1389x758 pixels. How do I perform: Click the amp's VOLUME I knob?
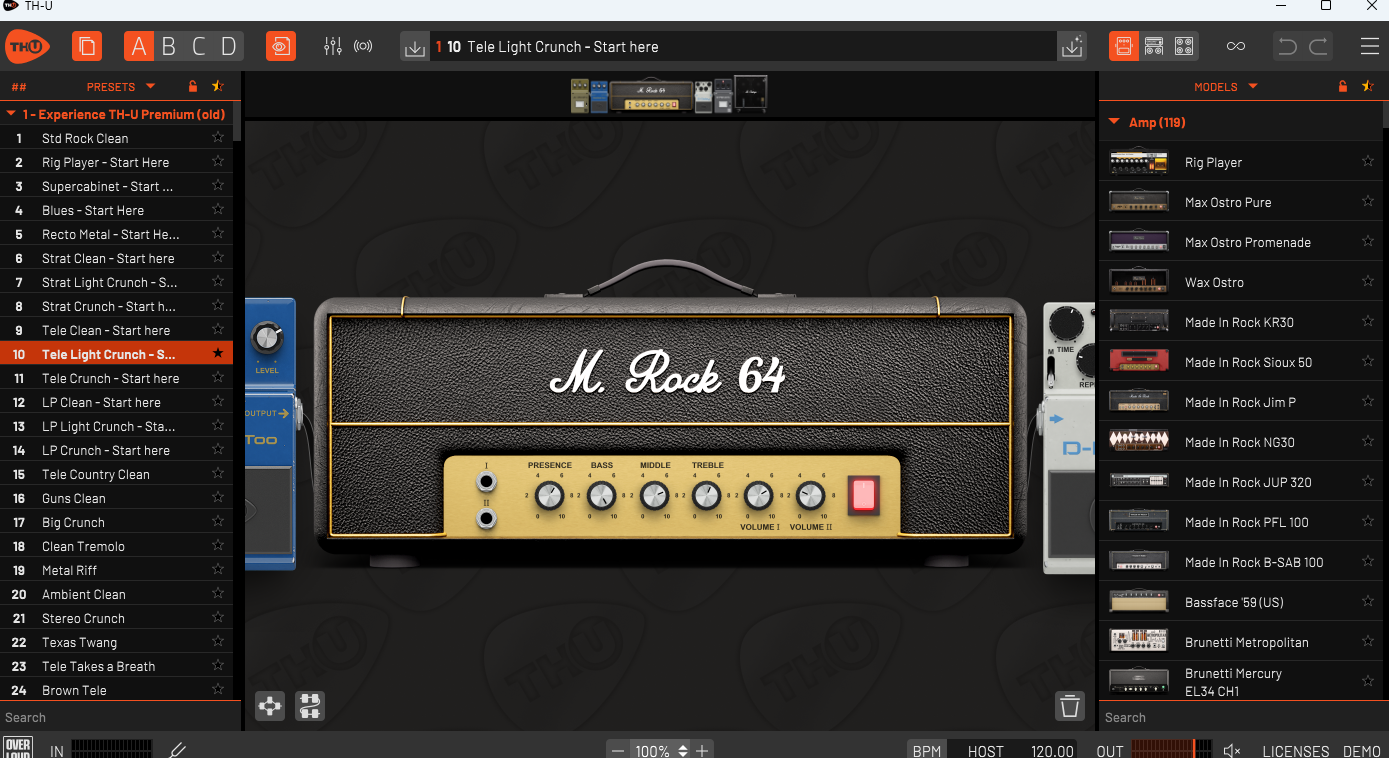[759, 495]
